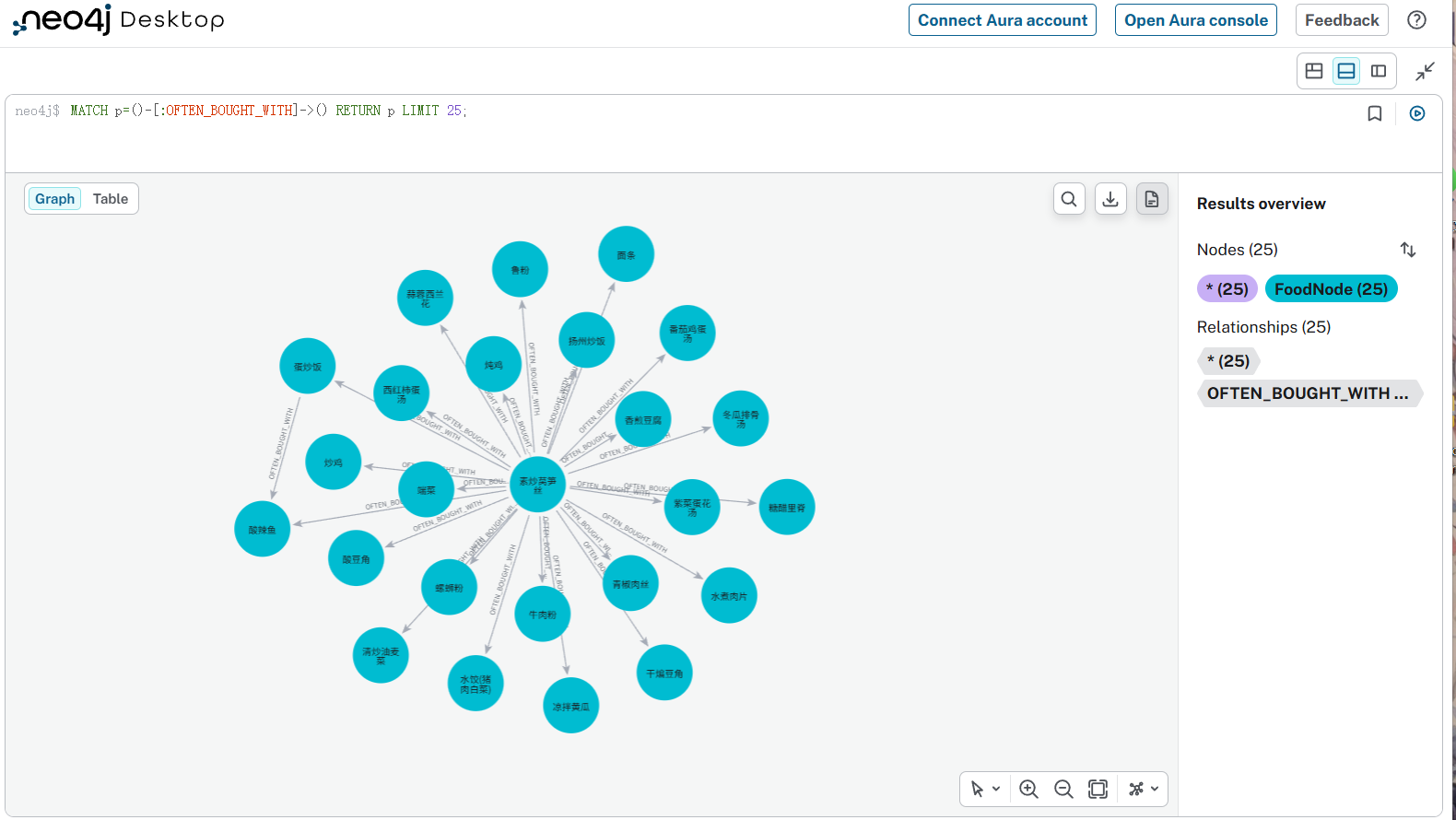Select the 番茄鸡蛋汤 node

coord(687,333)
